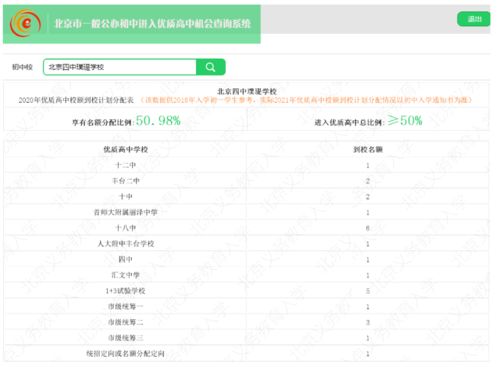Click the quota value for 1+3试验学校
The image size is (499, 367).
[x=368, y=291]
